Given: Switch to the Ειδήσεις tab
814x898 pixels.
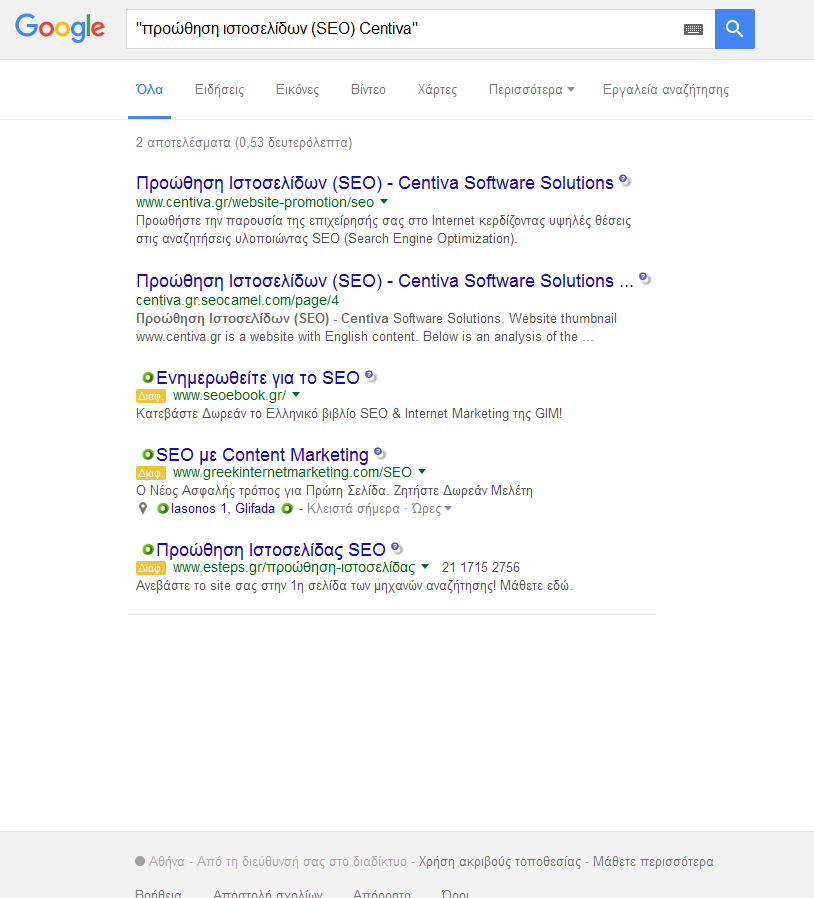Looking at the screenshot, I should pos(219,90).
